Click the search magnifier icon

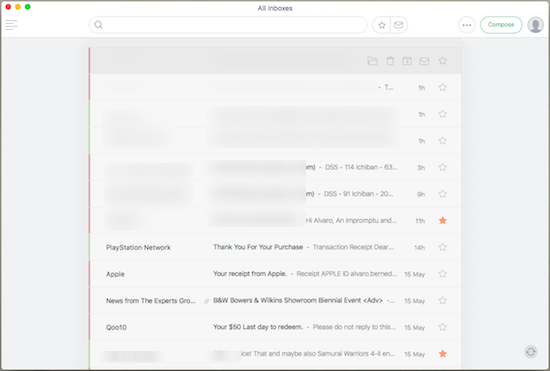[x=99, y=25]
